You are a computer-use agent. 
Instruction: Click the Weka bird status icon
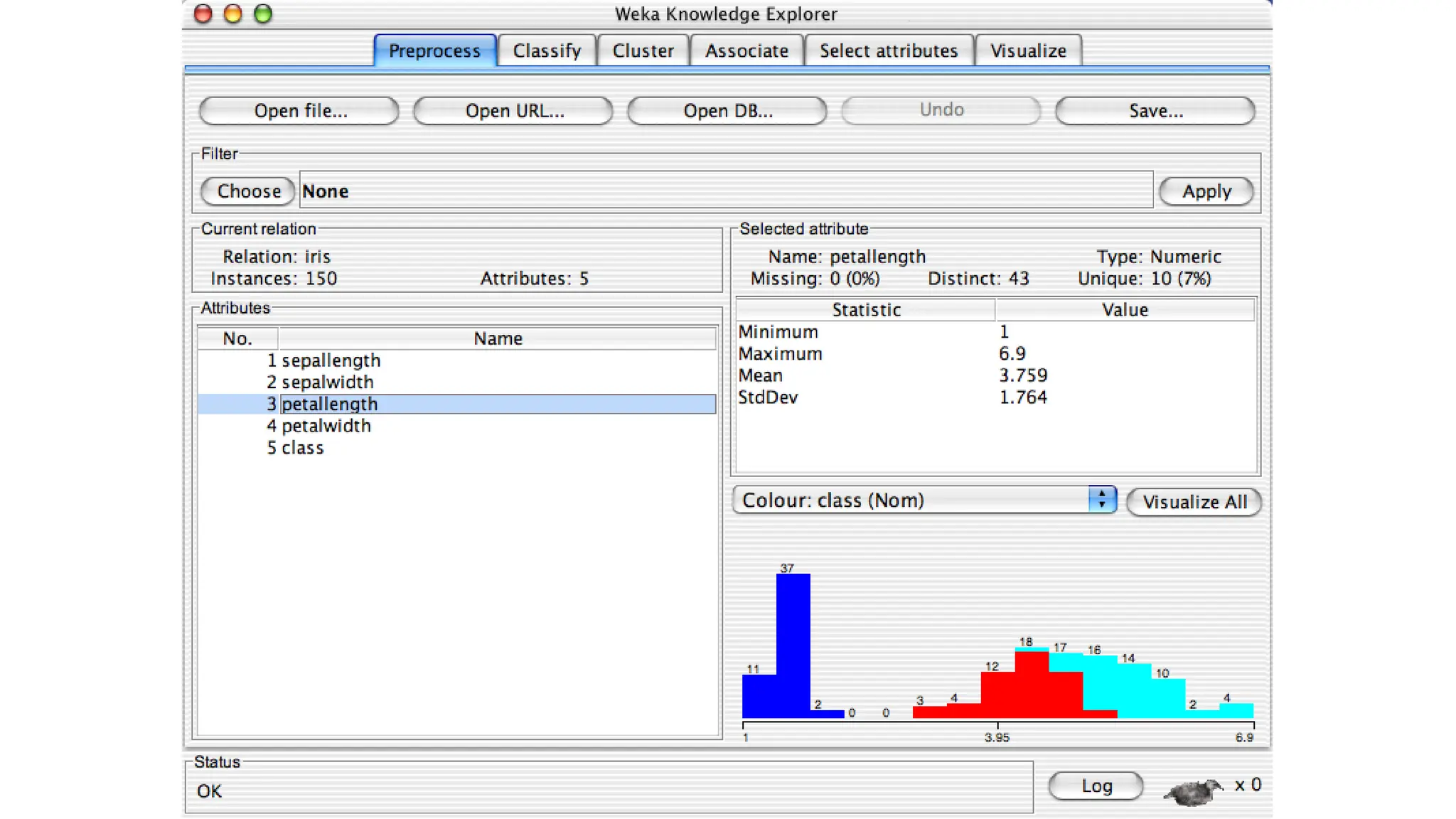pos(1193,790)
